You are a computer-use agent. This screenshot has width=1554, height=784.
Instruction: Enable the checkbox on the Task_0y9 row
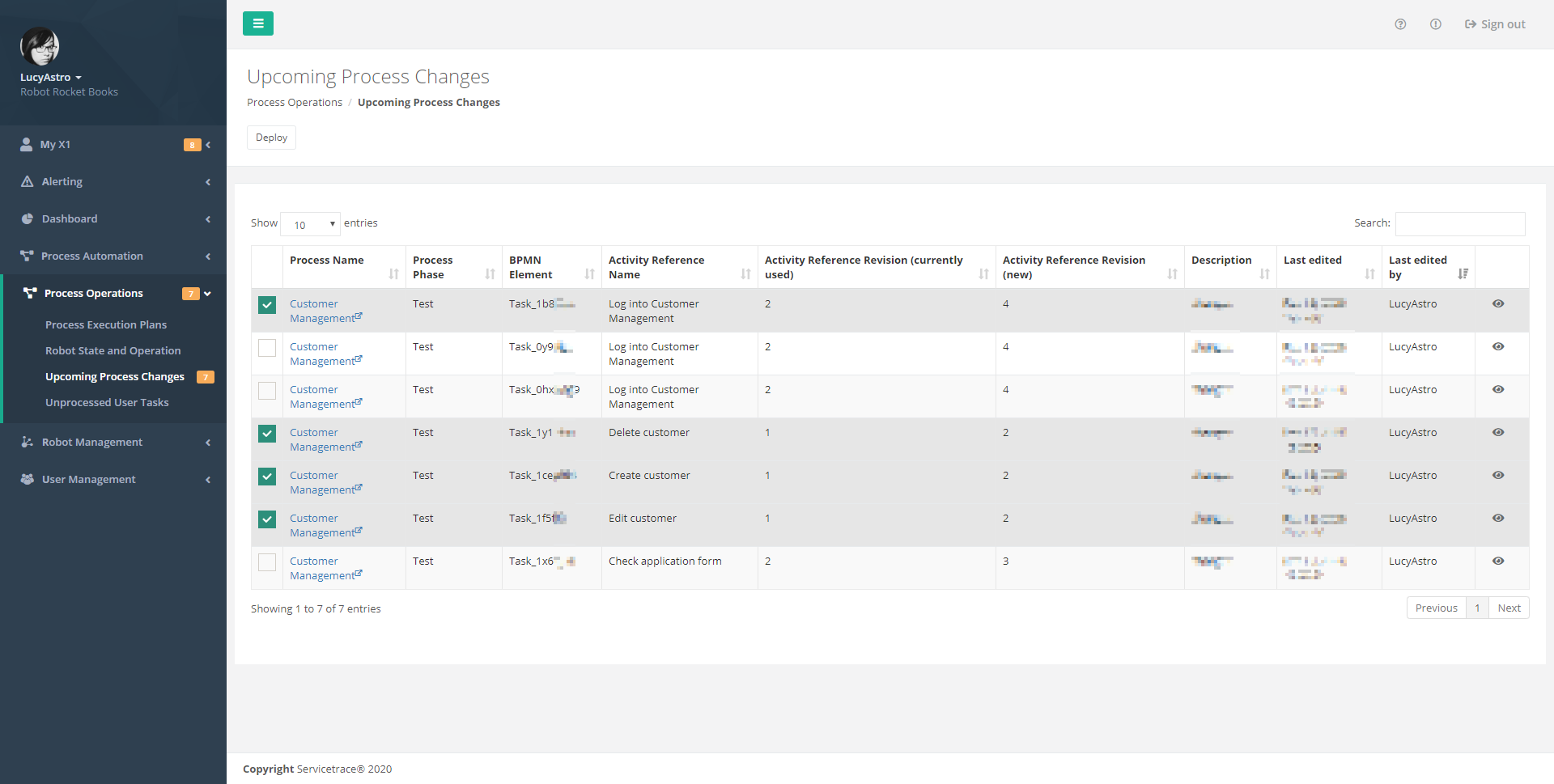(266, 348)
